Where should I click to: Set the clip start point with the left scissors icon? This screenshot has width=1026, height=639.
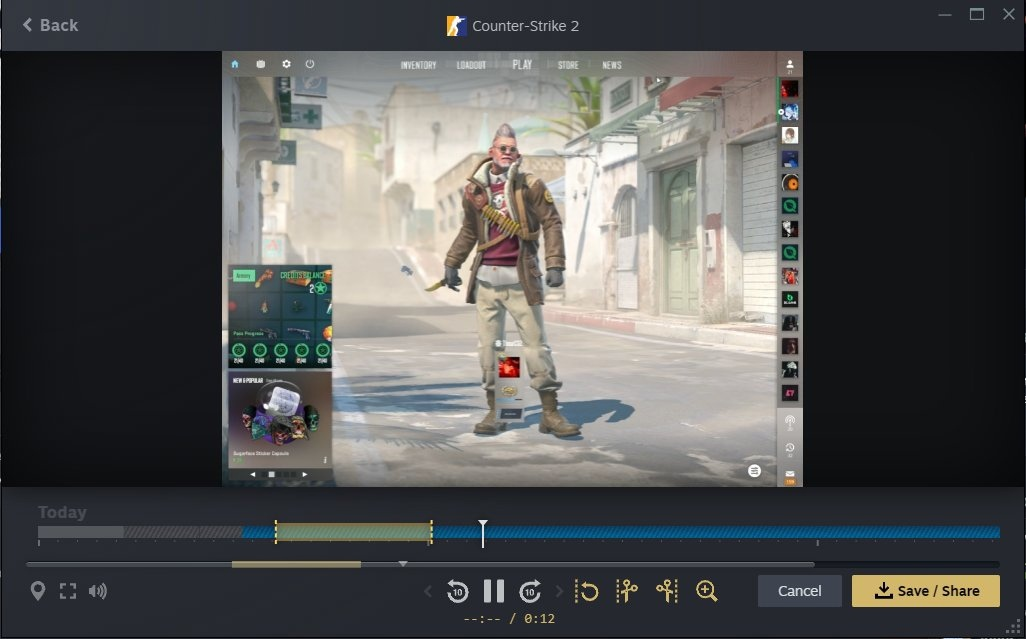(627, 591)
